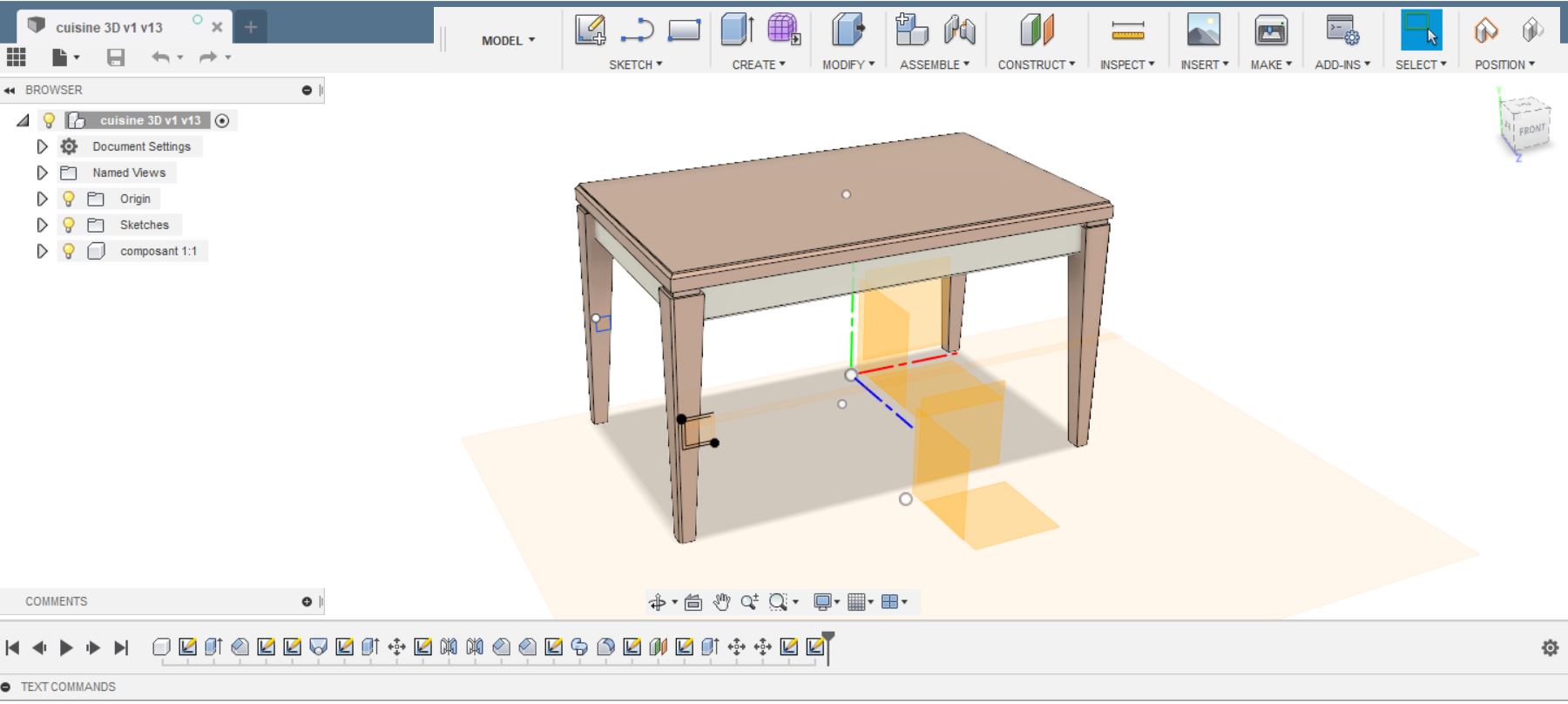Open the INSPECT menu
This screenshot has width=1568, height=704.
[1127, 64]
